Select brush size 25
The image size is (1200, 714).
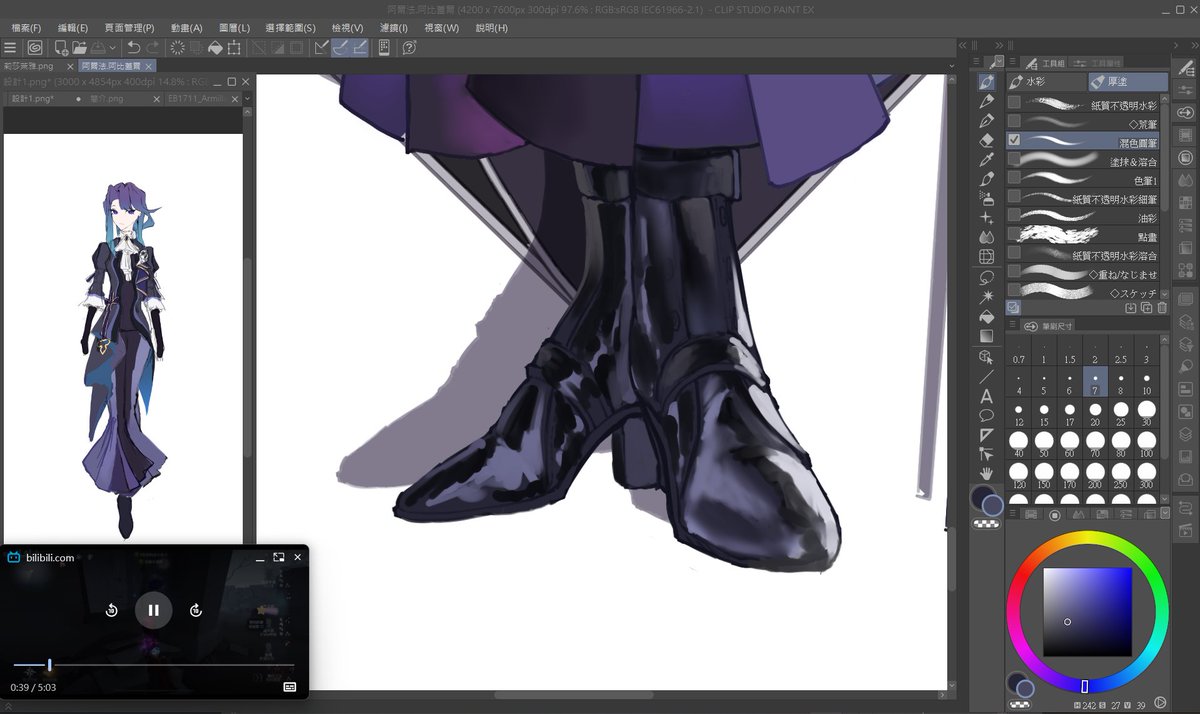(x=1121, y=415)
